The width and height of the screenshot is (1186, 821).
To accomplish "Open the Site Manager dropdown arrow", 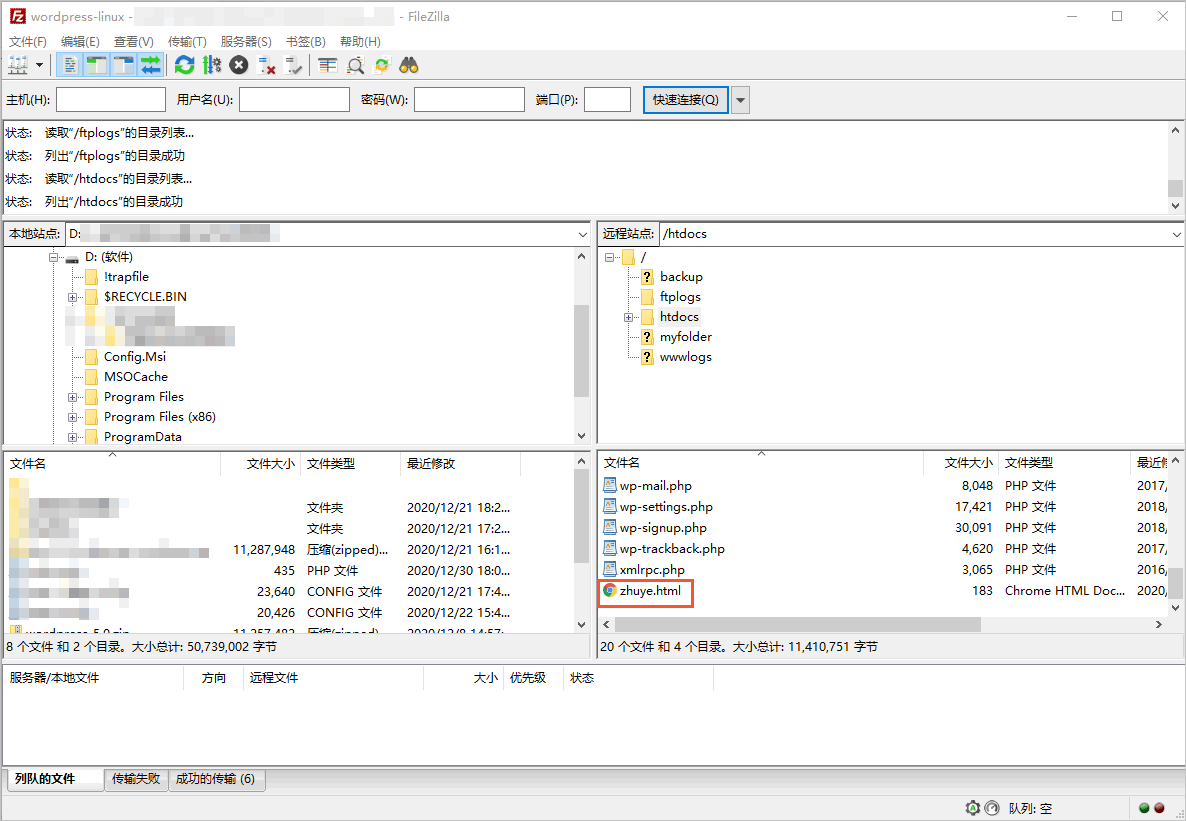I will [x=39, y=66].
